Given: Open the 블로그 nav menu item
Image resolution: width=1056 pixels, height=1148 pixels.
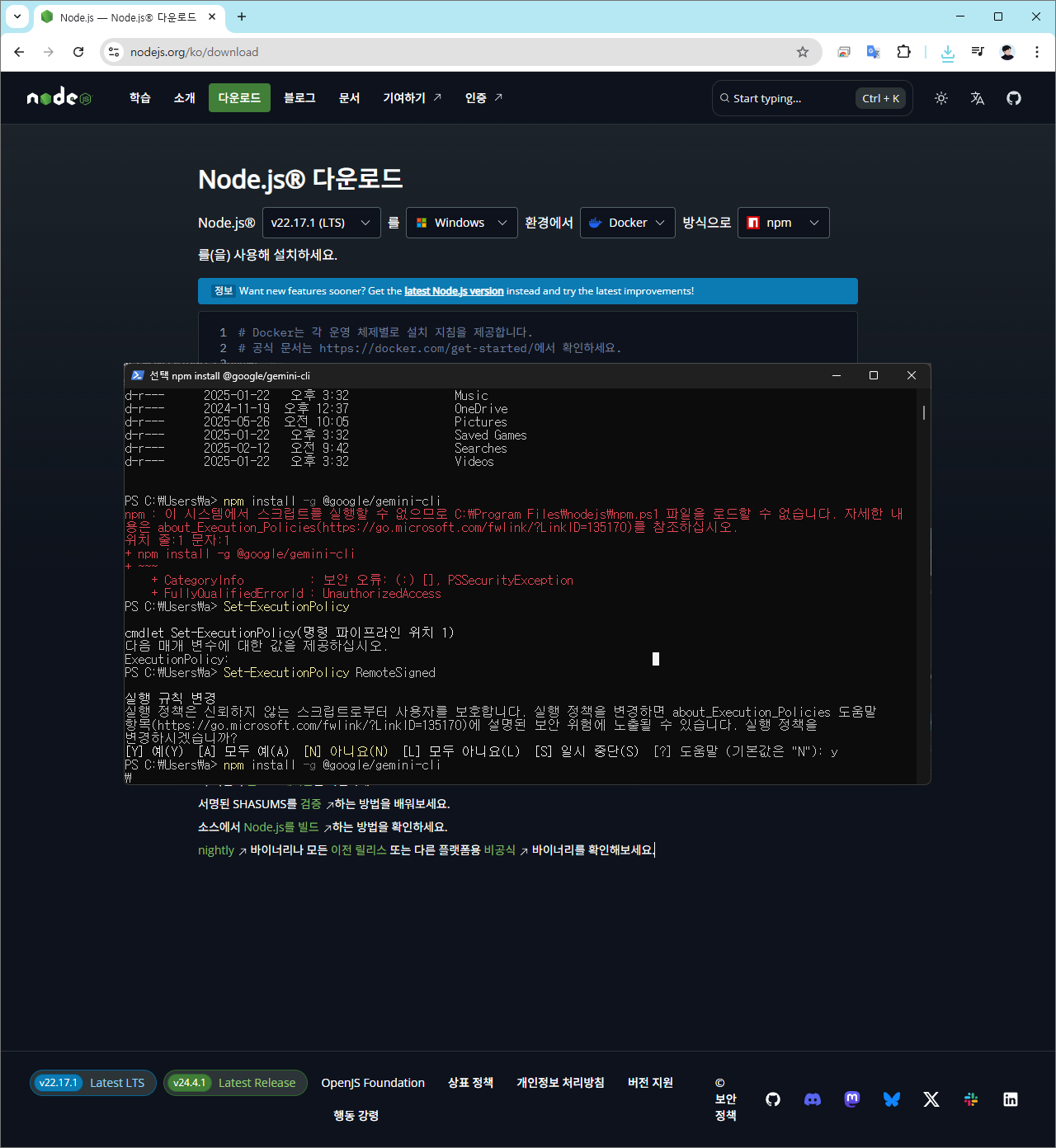Looking at the screenshot, I should tap(299, 98).
